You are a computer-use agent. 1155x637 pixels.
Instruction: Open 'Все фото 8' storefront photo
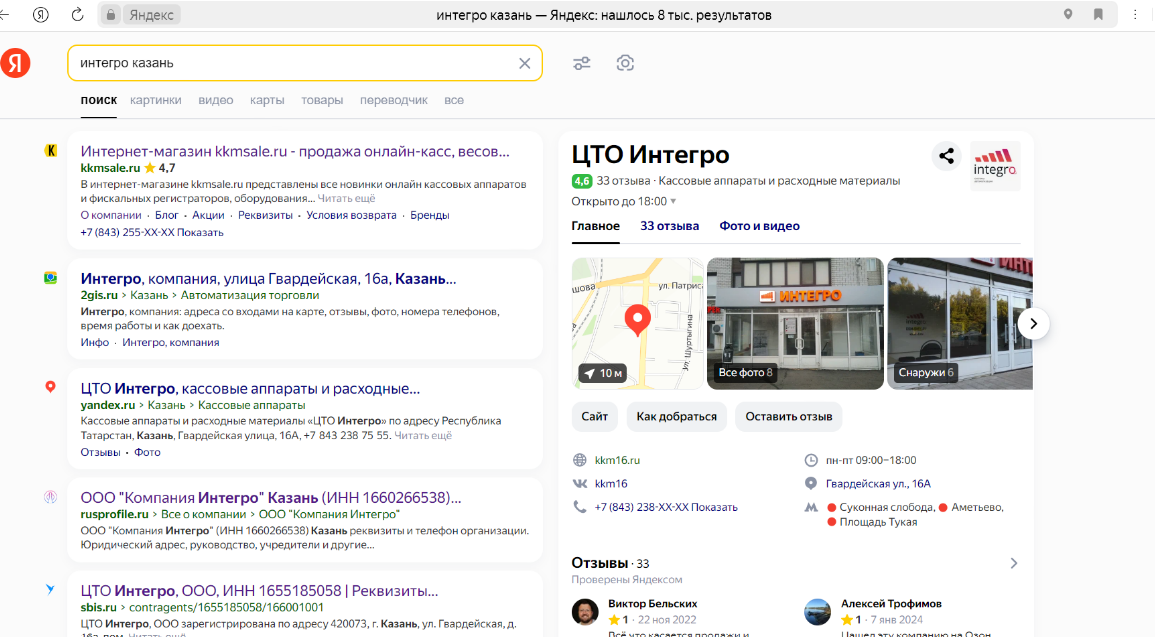[795, 323]
